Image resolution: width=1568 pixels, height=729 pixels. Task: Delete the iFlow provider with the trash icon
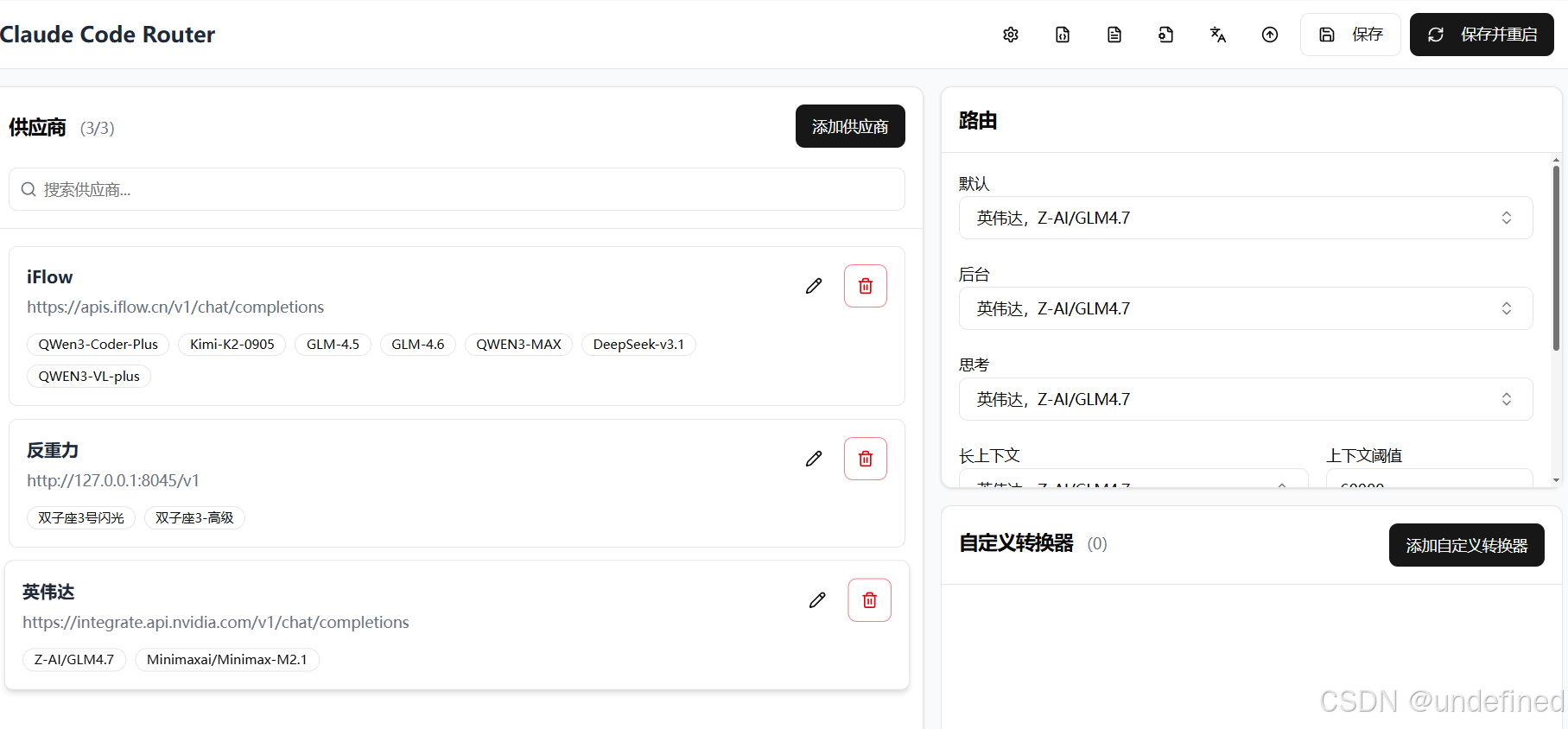click(x=866, y=286)
